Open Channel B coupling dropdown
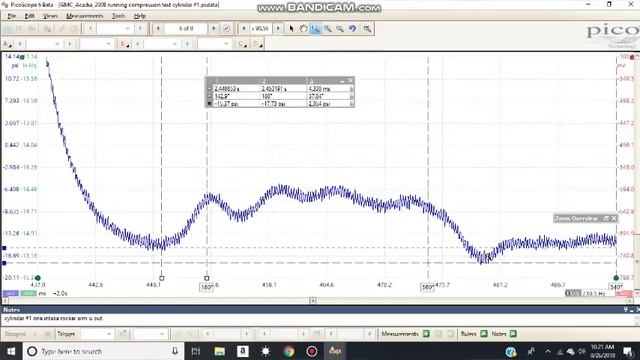This screenshot has width=640, height=360. tap(214, 44)
